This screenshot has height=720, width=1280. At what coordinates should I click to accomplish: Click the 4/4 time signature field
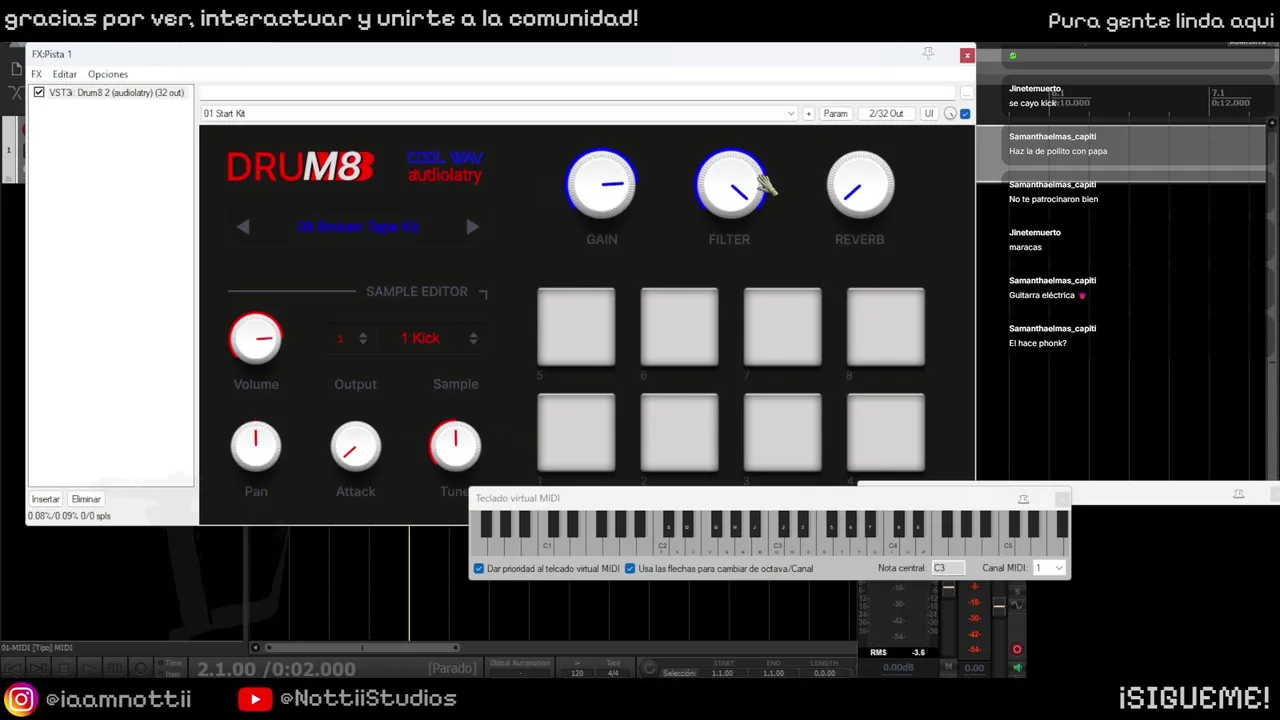point(613,673)
